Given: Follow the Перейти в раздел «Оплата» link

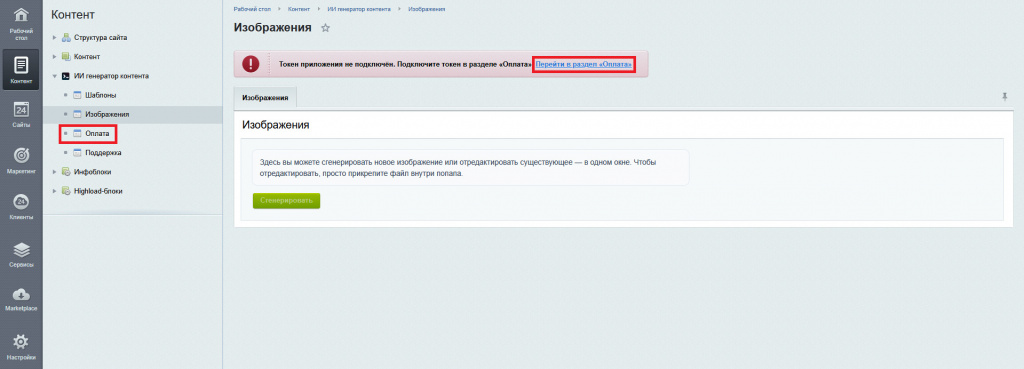Looking at the screenshot, I should (x=584, y=65).
